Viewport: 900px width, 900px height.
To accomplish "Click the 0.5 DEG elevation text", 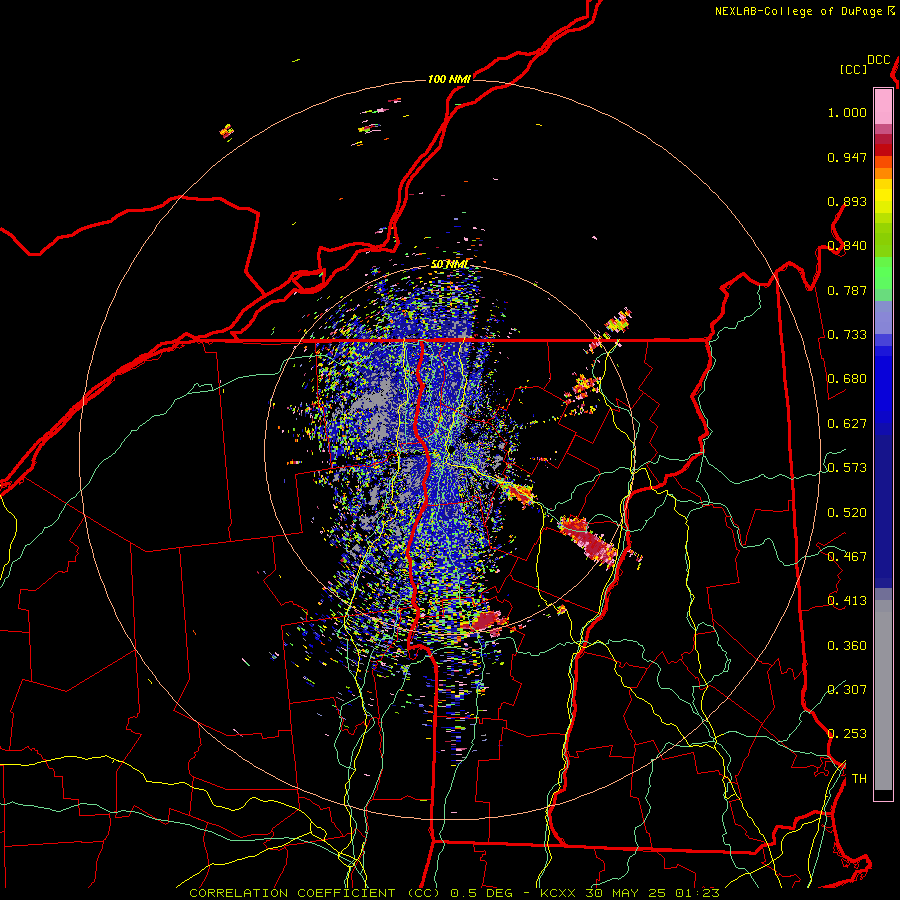I will click(482, 893).
